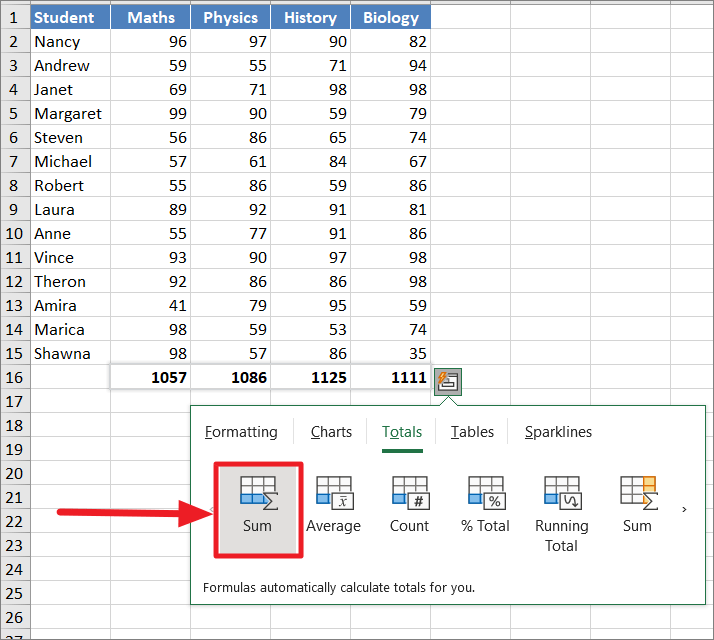Switch to the Tables tab
Image resolution: width=714 pixels, height=640 pixels.
click(472, 432)
